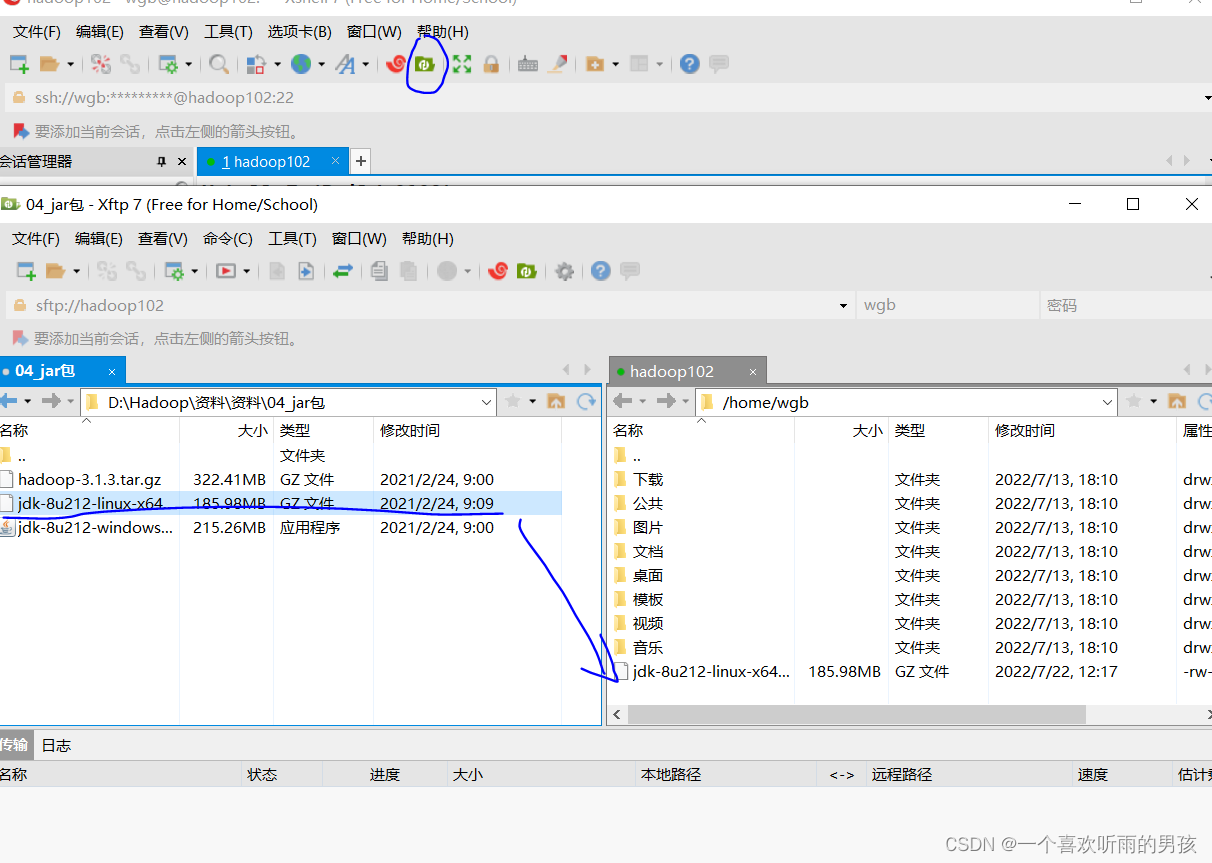Open Xshell 选项卡(B) menu
The height and width of the screenshot is (863, 1212).
coord(300,32)
